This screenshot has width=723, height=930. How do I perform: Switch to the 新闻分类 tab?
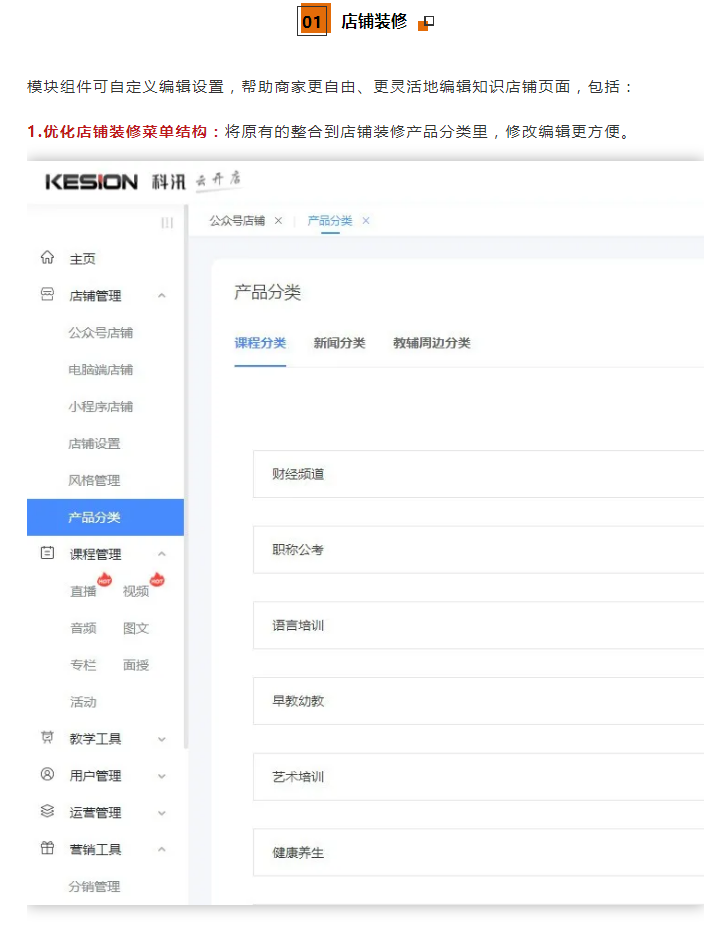pyautogui.click(x=339, y=343)
